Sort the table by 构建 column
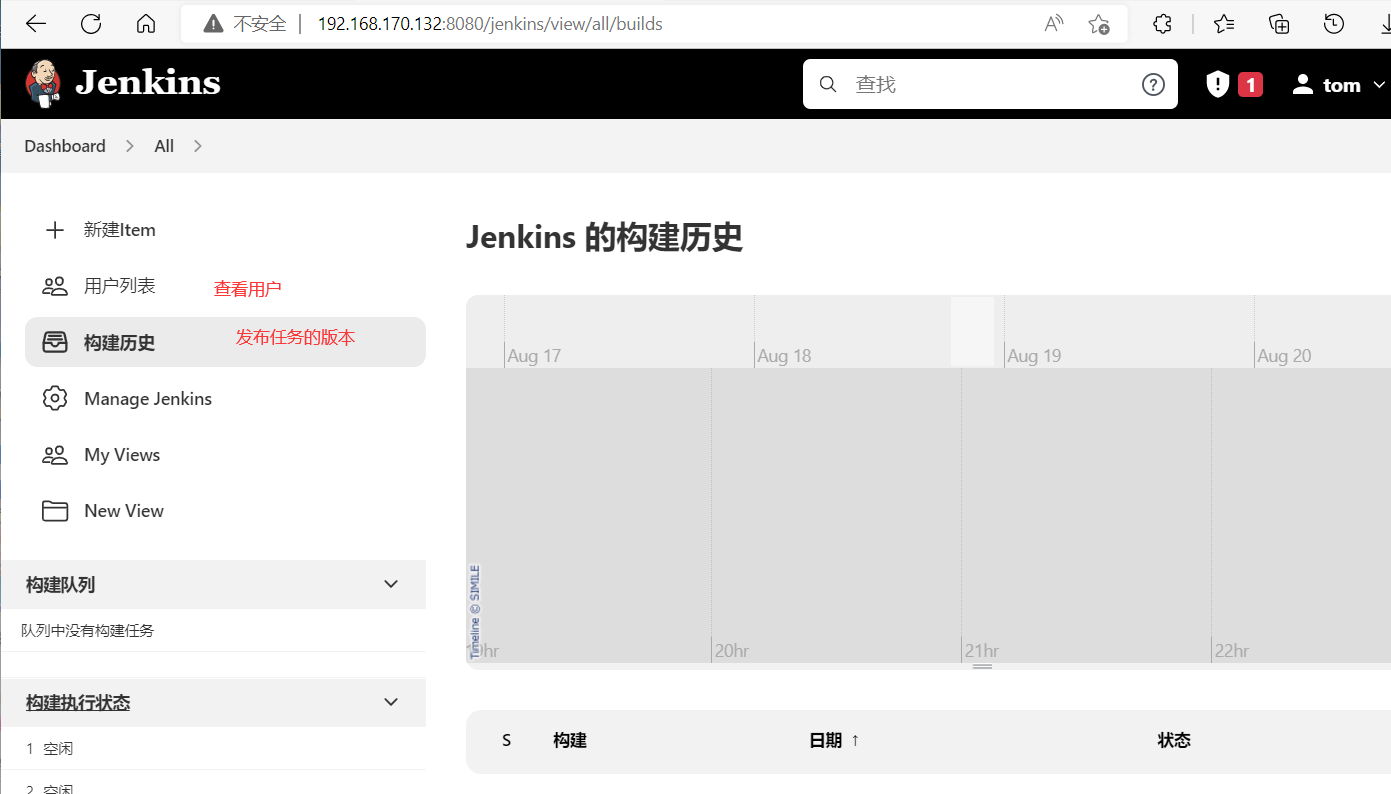 (x=570, y=741)
